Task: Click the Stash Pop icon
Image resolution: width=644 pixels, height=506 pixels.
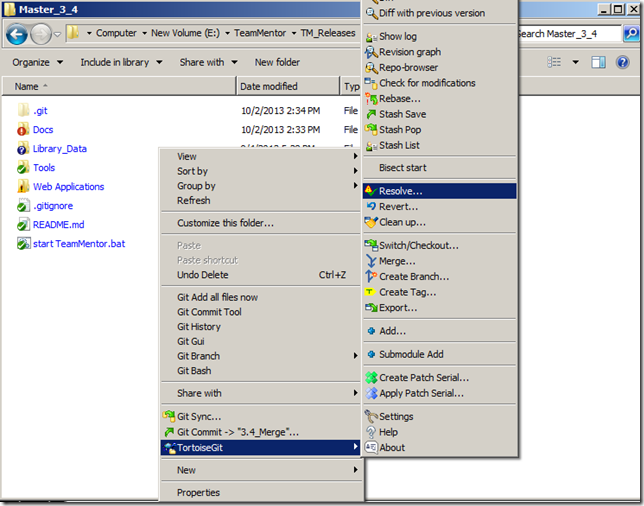Action: coord(371,130)
